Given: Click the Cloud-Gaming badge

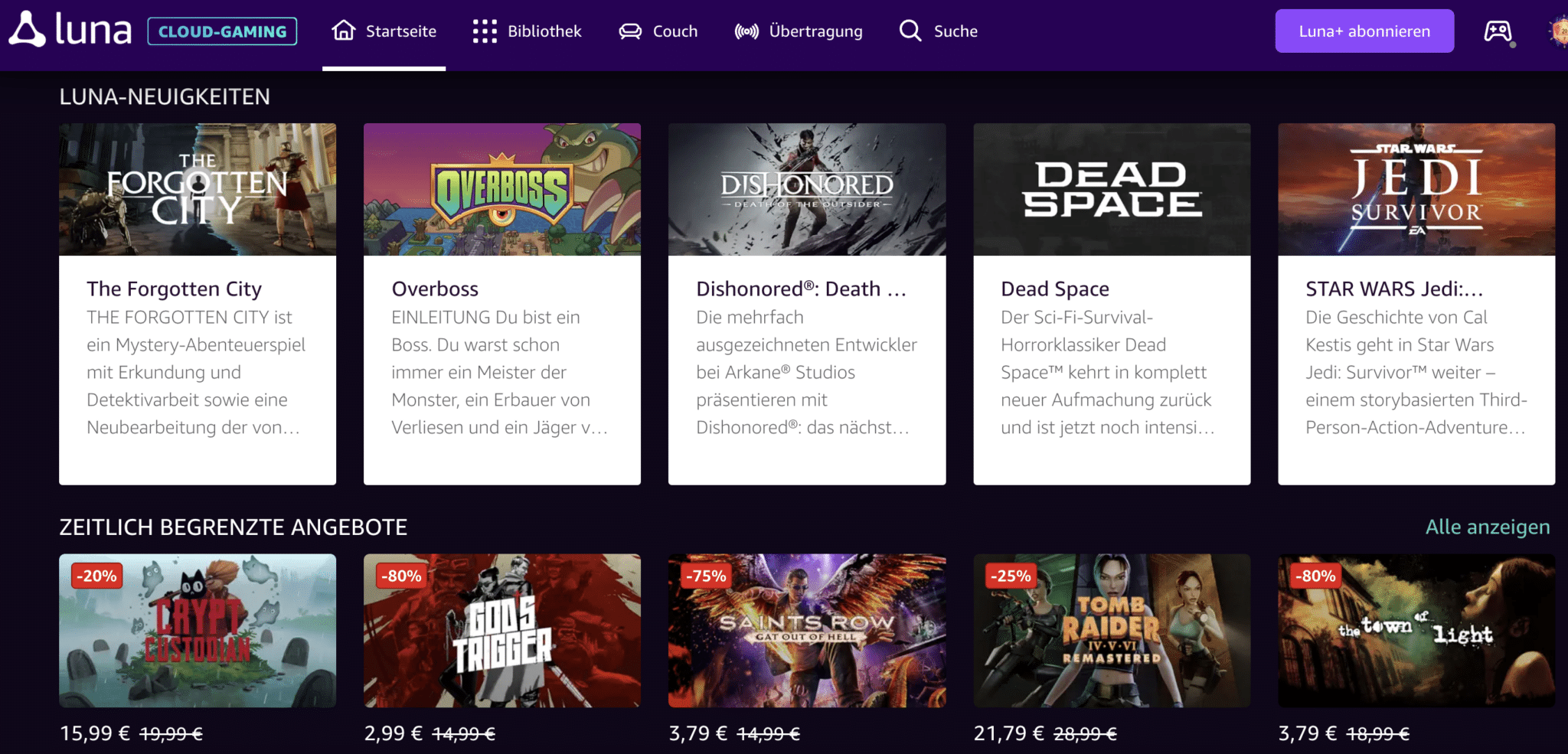Looking at the screenshot, I should pyautogui.click(x=222, y=31).
